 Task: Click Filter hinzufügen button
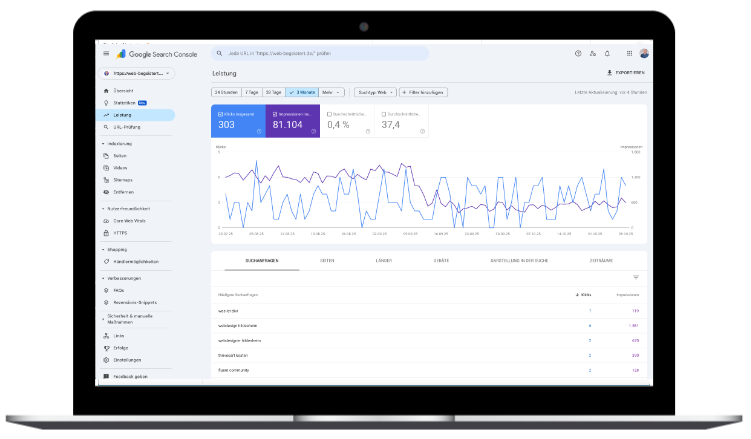(423, 92)
